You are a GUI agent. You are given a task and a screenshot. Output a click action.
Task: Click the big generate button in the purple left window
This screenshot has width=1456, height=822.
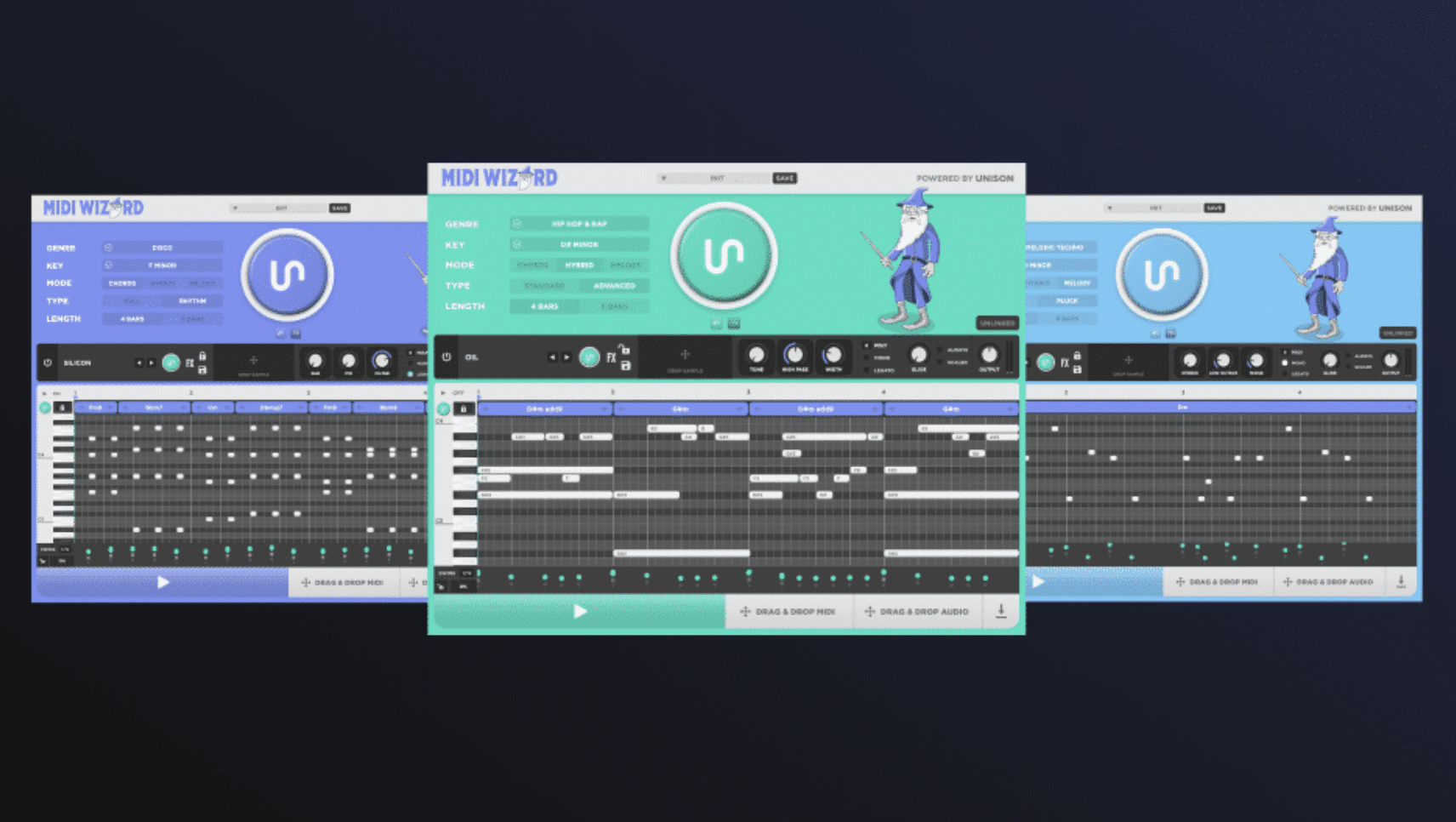(287, 274)
